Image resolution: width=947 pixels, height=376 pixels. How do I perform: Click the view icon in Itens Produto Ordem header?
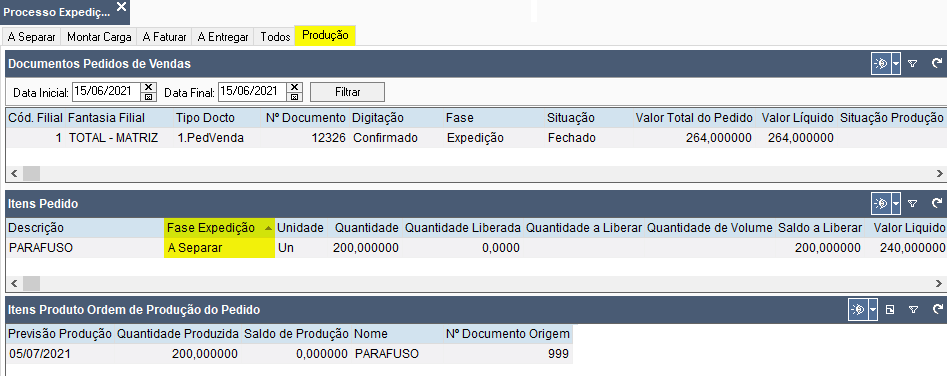[858, 310]
